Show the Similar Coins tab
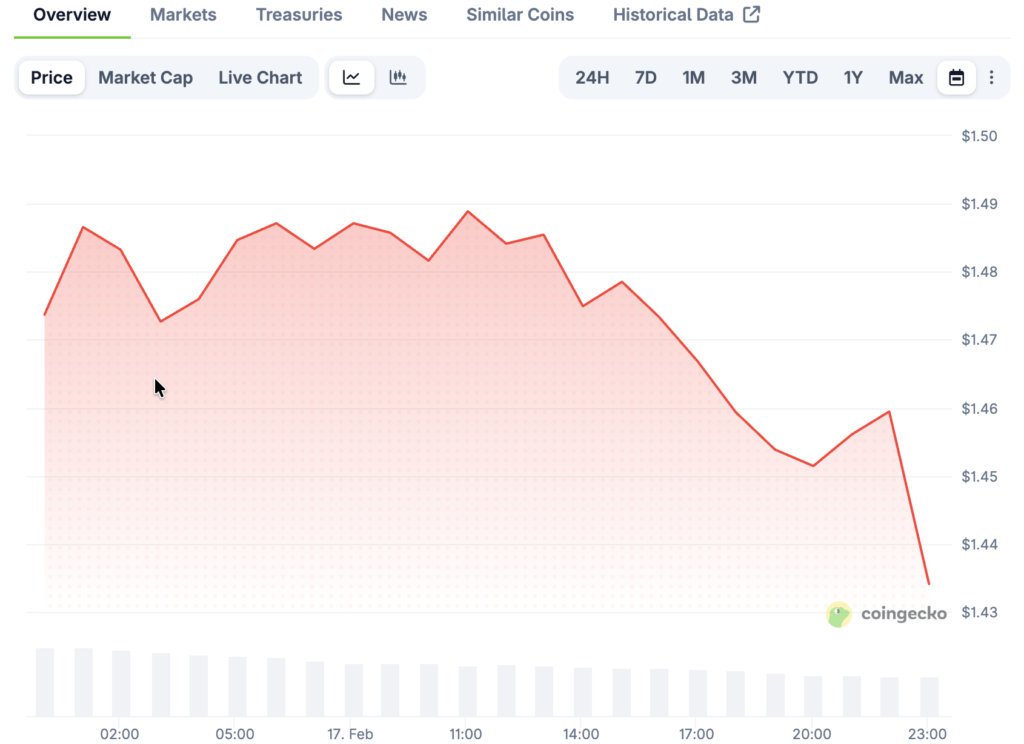This screenshot has height=744, width=1024. coord(520,15)
